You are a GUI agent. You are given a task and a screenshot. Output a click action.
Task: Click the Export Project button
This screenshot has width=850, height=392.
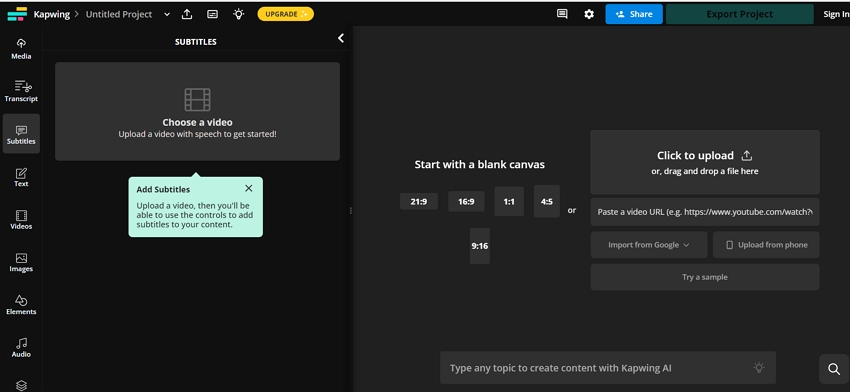click(739, 14)
